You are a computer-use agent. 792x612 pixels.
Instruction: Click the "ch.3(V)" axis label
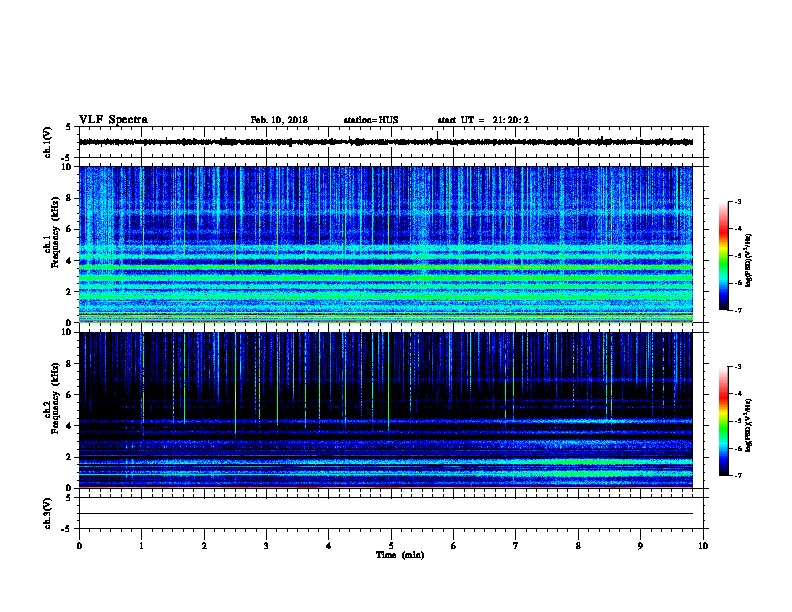coord(48,513)
